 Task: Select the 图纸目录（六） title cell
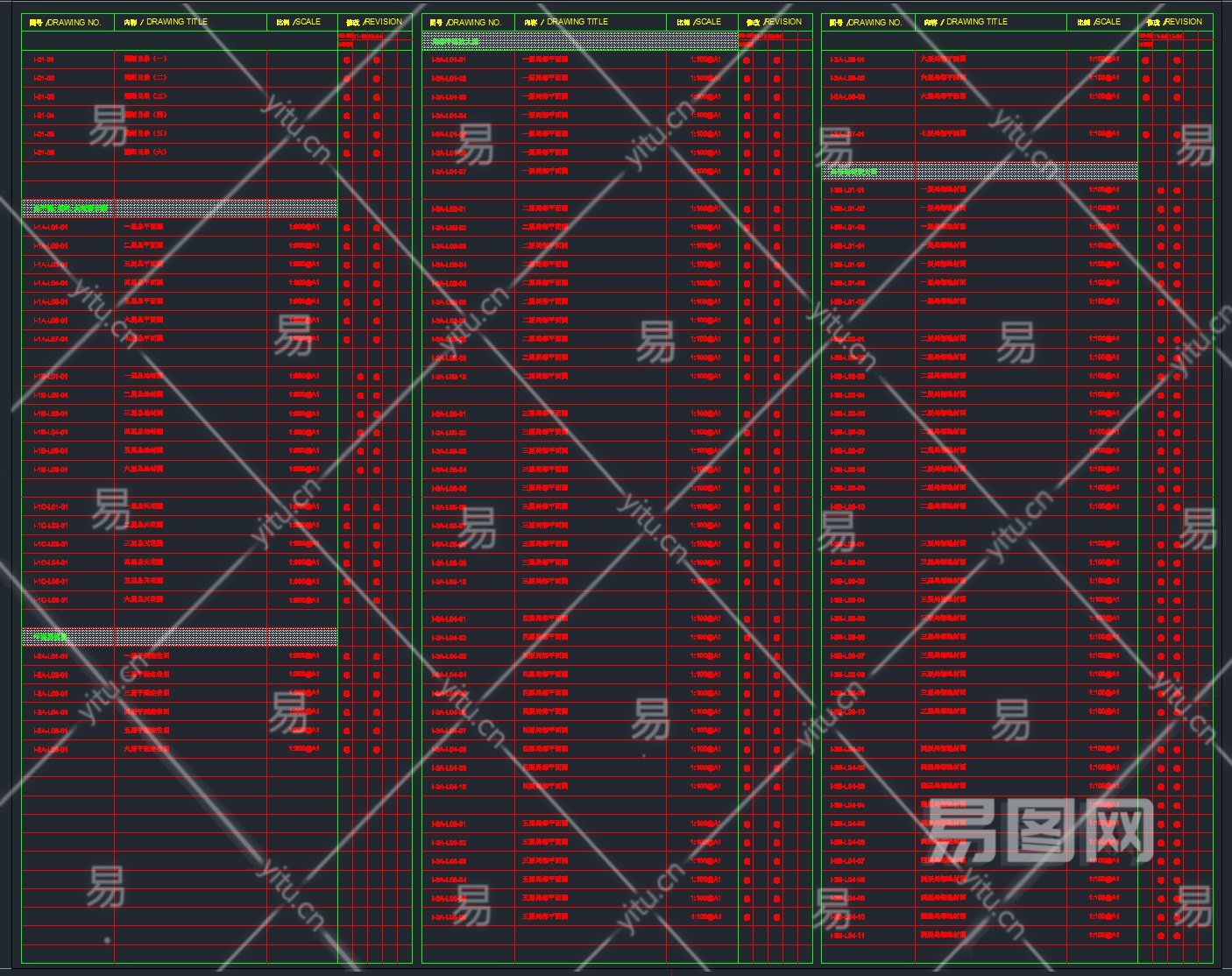click(145, 152)
